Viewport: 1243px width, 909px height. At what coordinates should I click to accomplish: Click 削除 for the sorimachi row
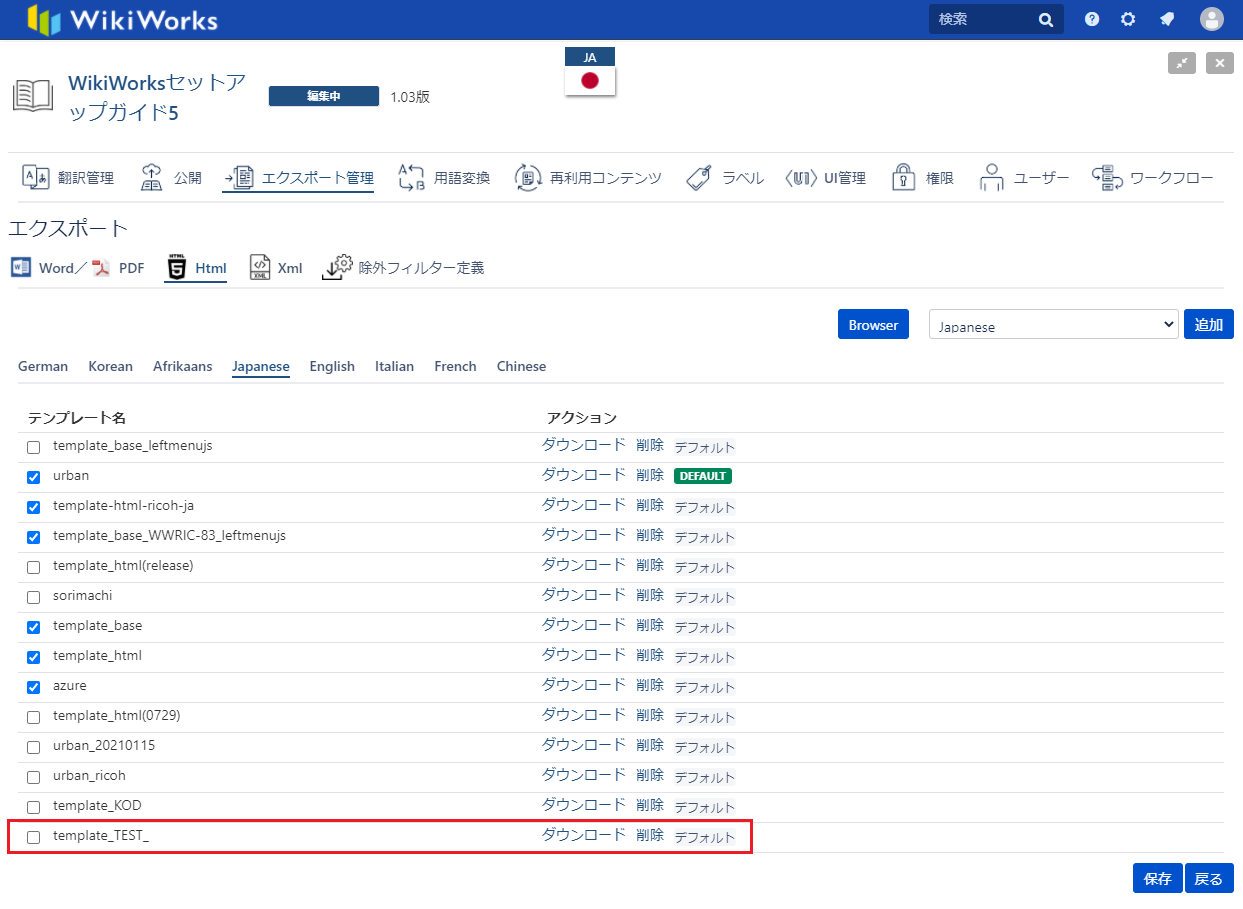click(x=650, y=595)
